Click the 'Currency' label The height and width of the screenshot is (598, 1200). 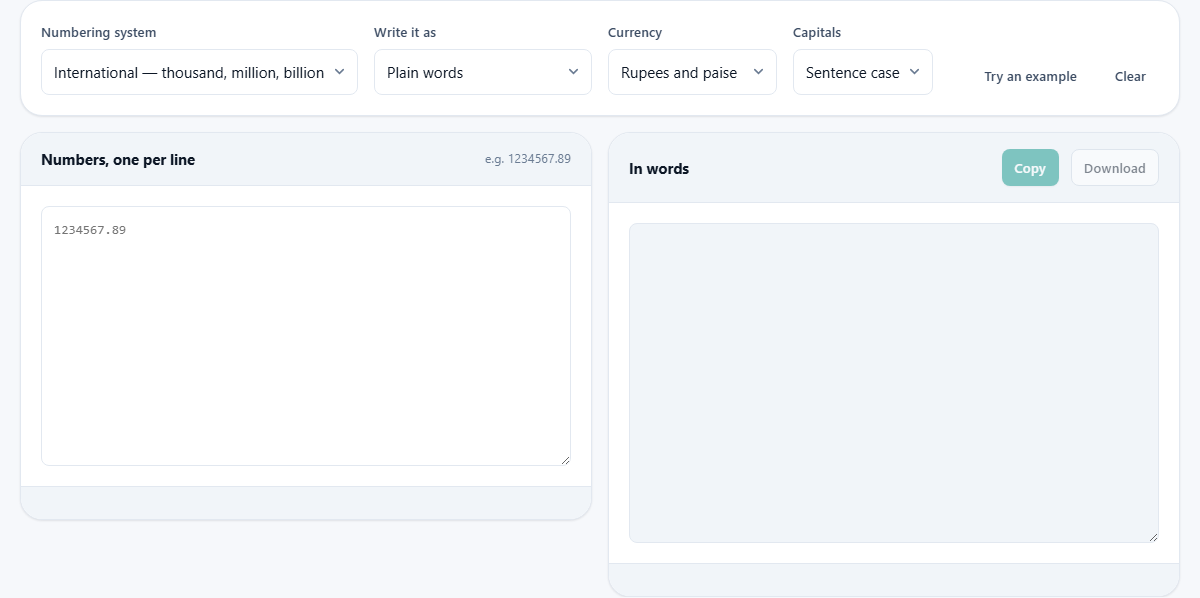tap(635, 33)
